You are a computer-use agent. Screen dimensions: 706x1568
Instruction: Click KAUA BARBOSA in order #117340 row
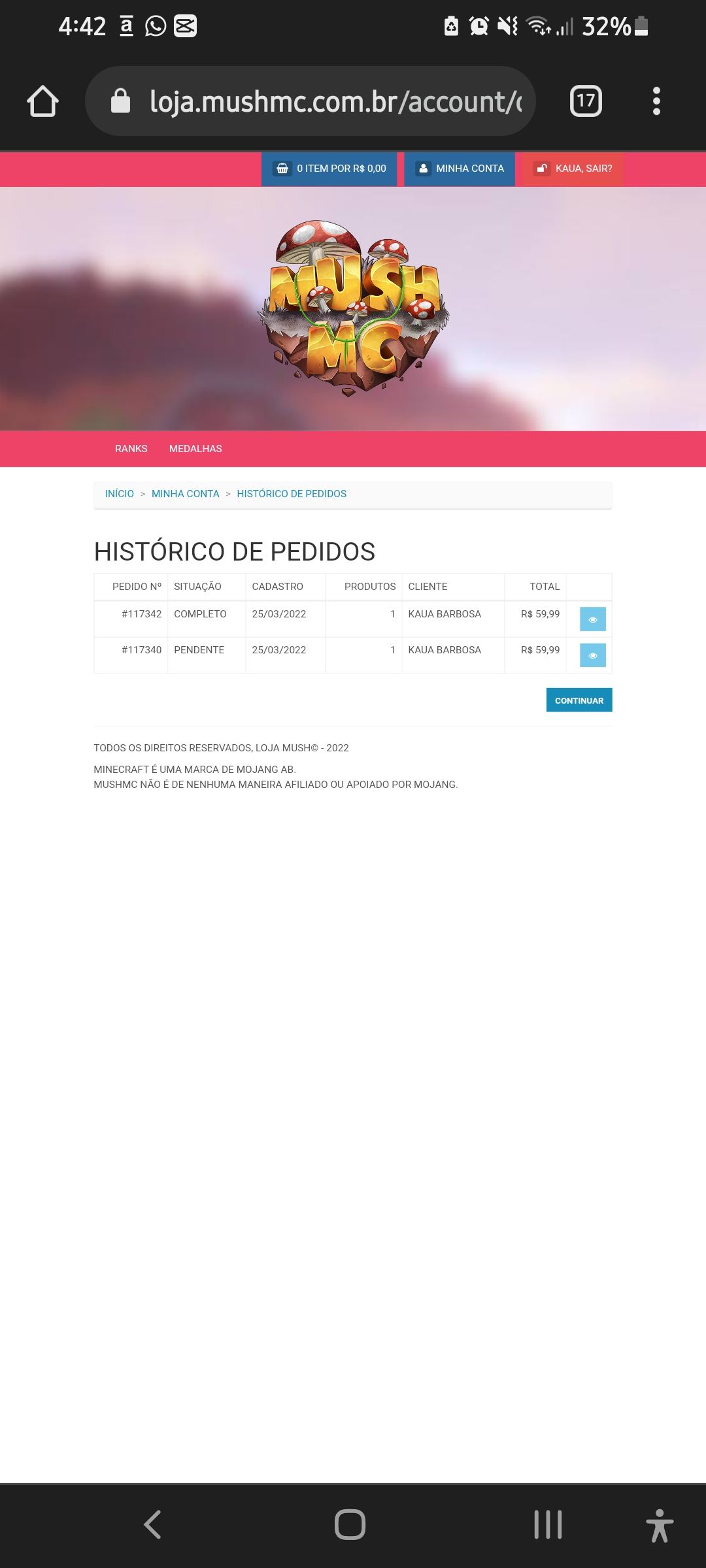point(445,650)
